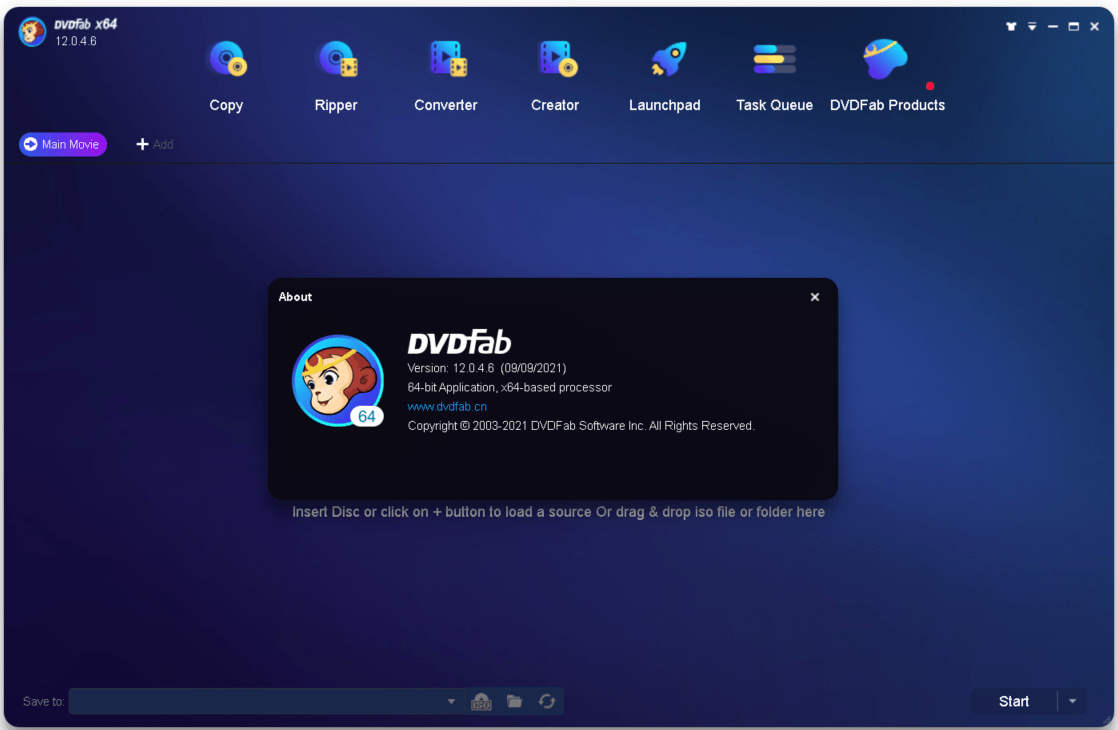Open DVDFab Products
Image resolution: width=1118 pixels, height=730 pixels.
887,76
